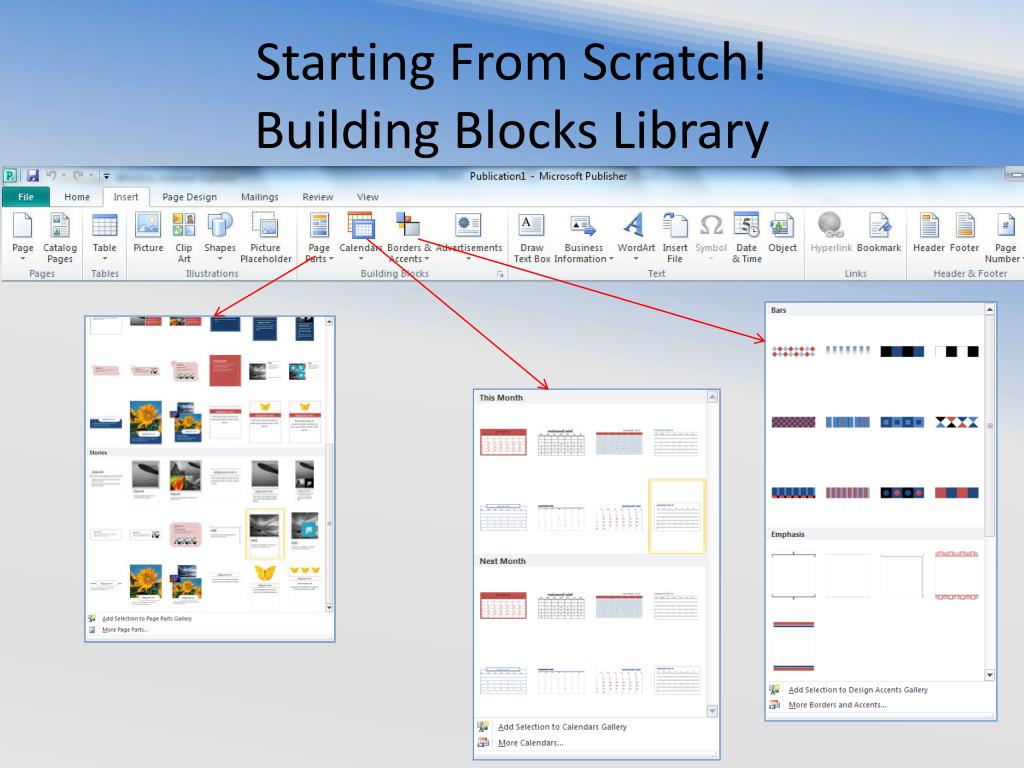Switch to the View tab

click(x=368, y=197)
